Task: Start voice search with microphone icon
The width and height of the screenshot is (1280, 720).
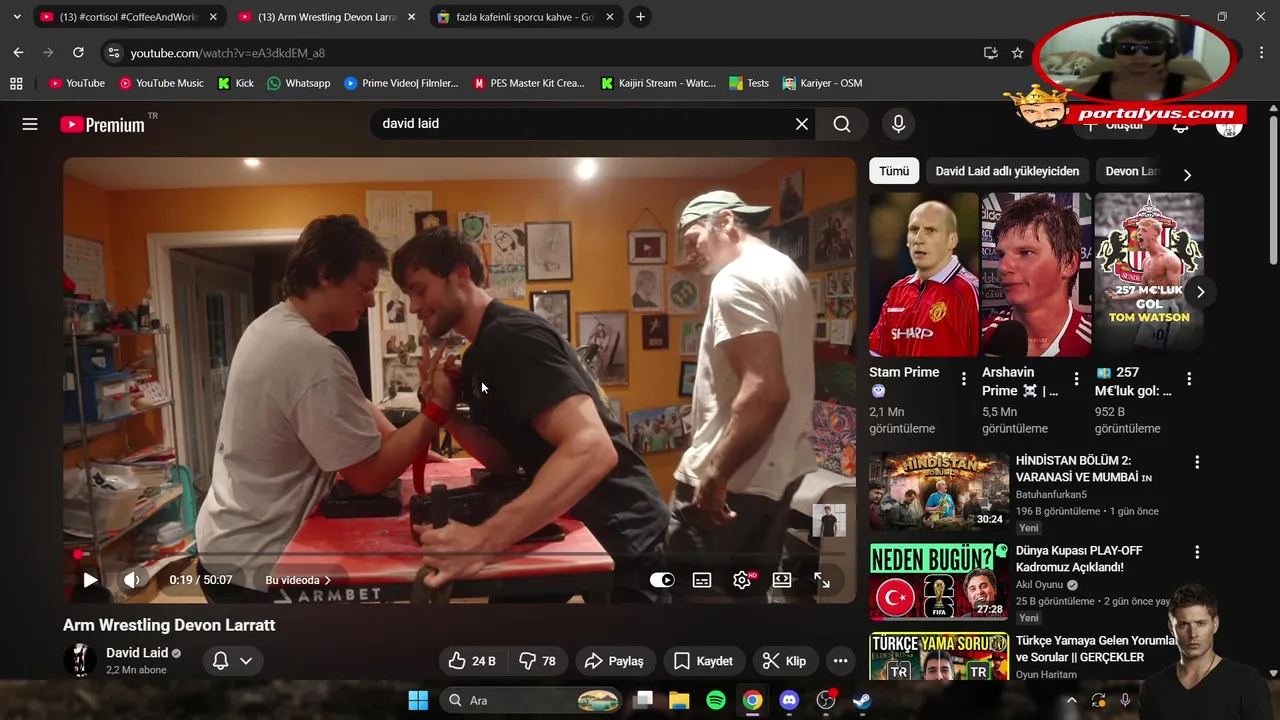Action: [x=898, y=124]
